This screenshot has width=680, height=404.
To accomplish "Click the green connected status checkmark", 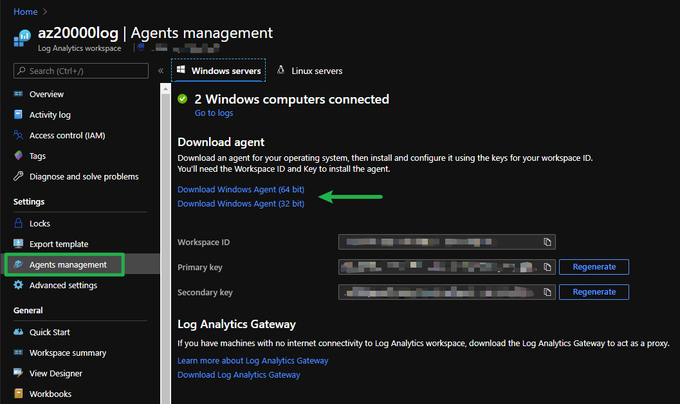I will [x=183, y=99].
